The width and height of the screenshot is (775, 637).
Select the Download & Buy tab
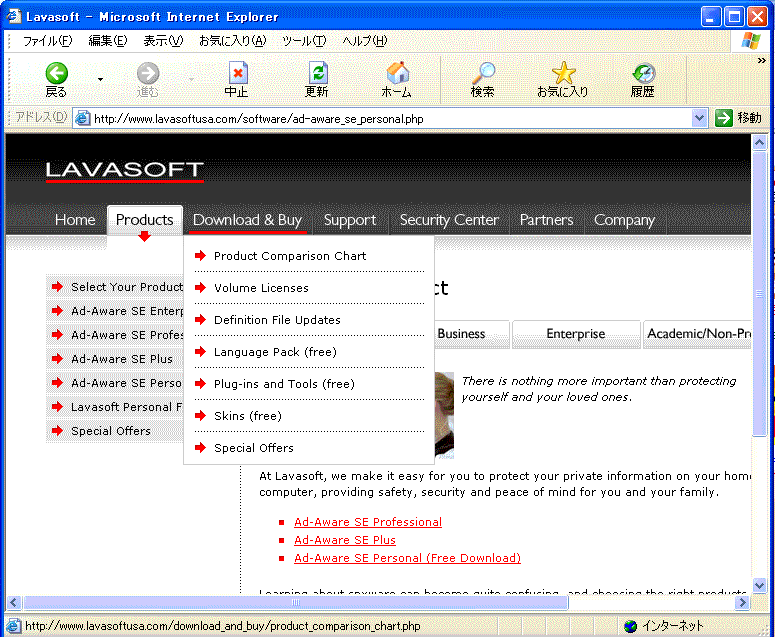click(x=247, y=220)
